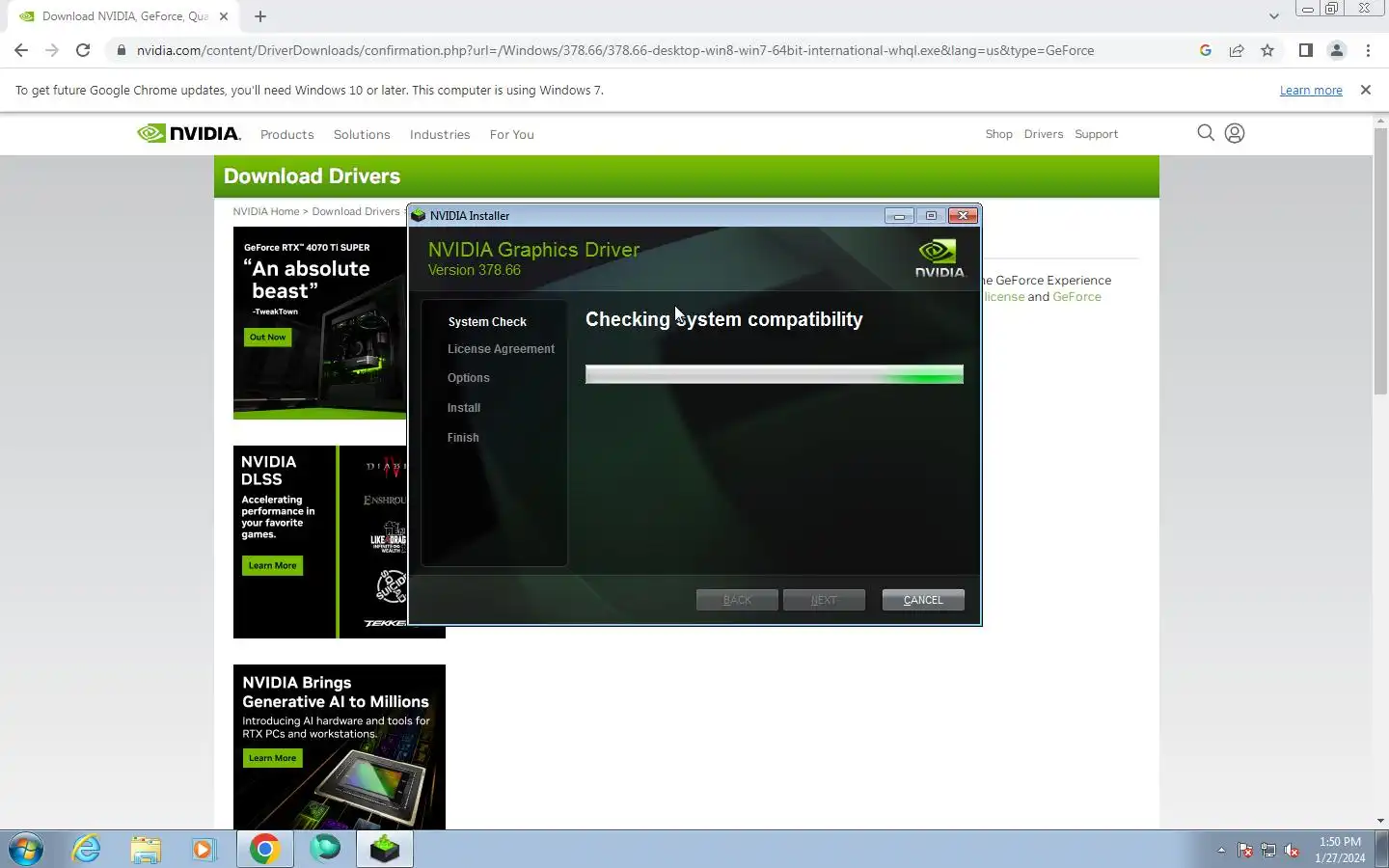
Task: Open the Industries menu on NVIDIA site
Action: point(440,134)
